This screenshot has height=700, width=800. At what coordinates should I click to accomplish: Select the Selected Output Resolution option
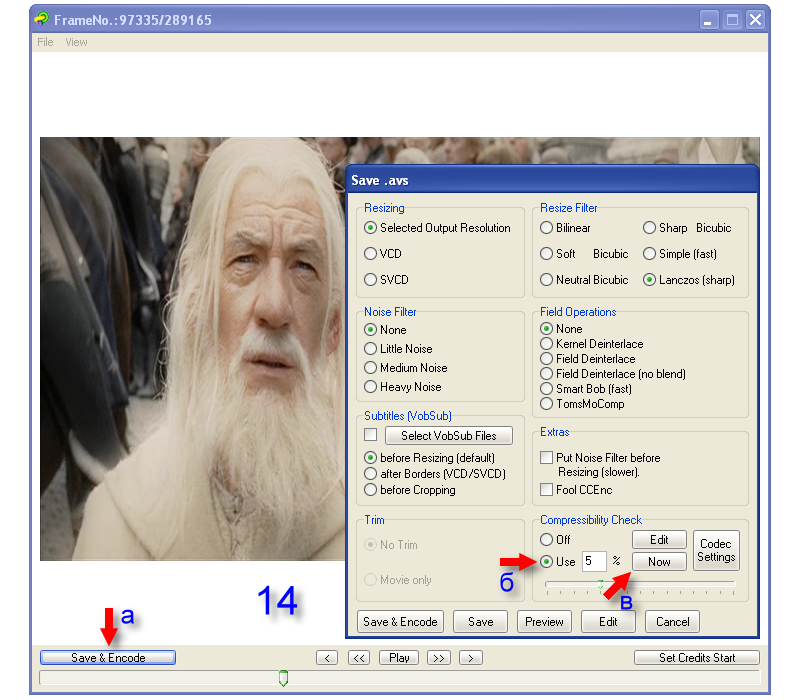pyautogui.click(x=437, y=228)
